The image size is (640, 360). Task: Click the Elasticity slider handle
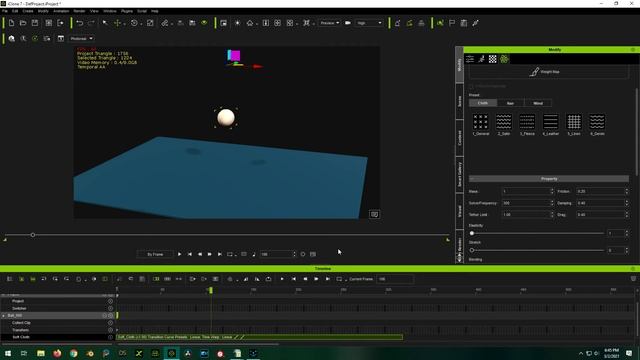(472, 233)
